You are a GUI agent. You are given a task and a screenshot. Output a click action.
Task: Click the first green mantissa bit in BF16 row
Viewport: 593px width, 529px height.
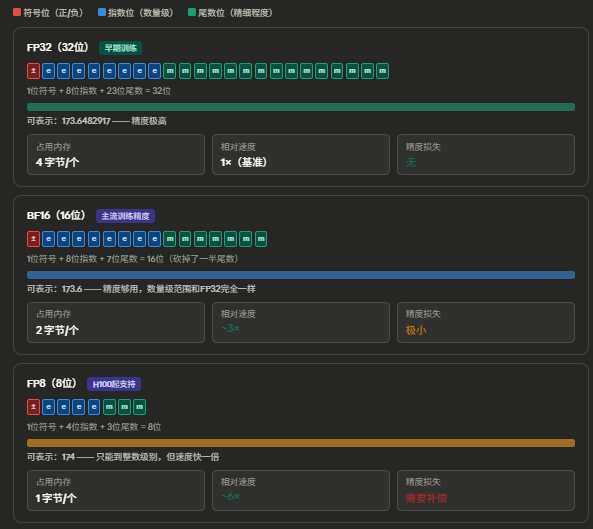tap(170, 239)
